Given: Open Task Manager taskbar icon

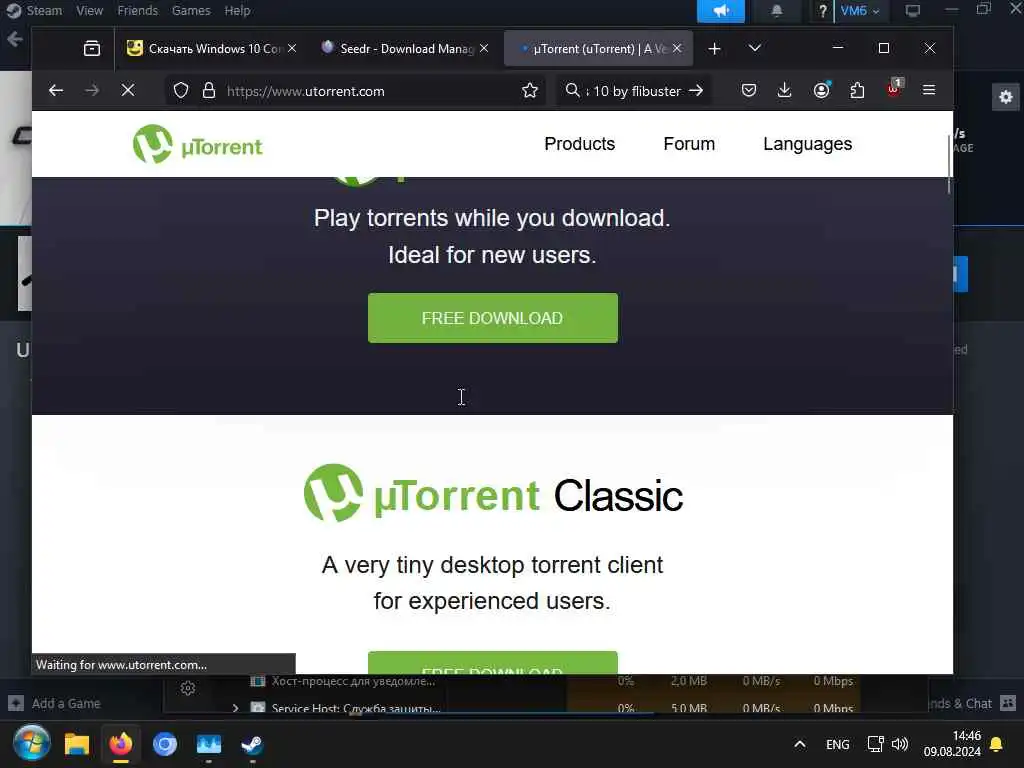Looking at the screenshot, I should coord(209,744).
